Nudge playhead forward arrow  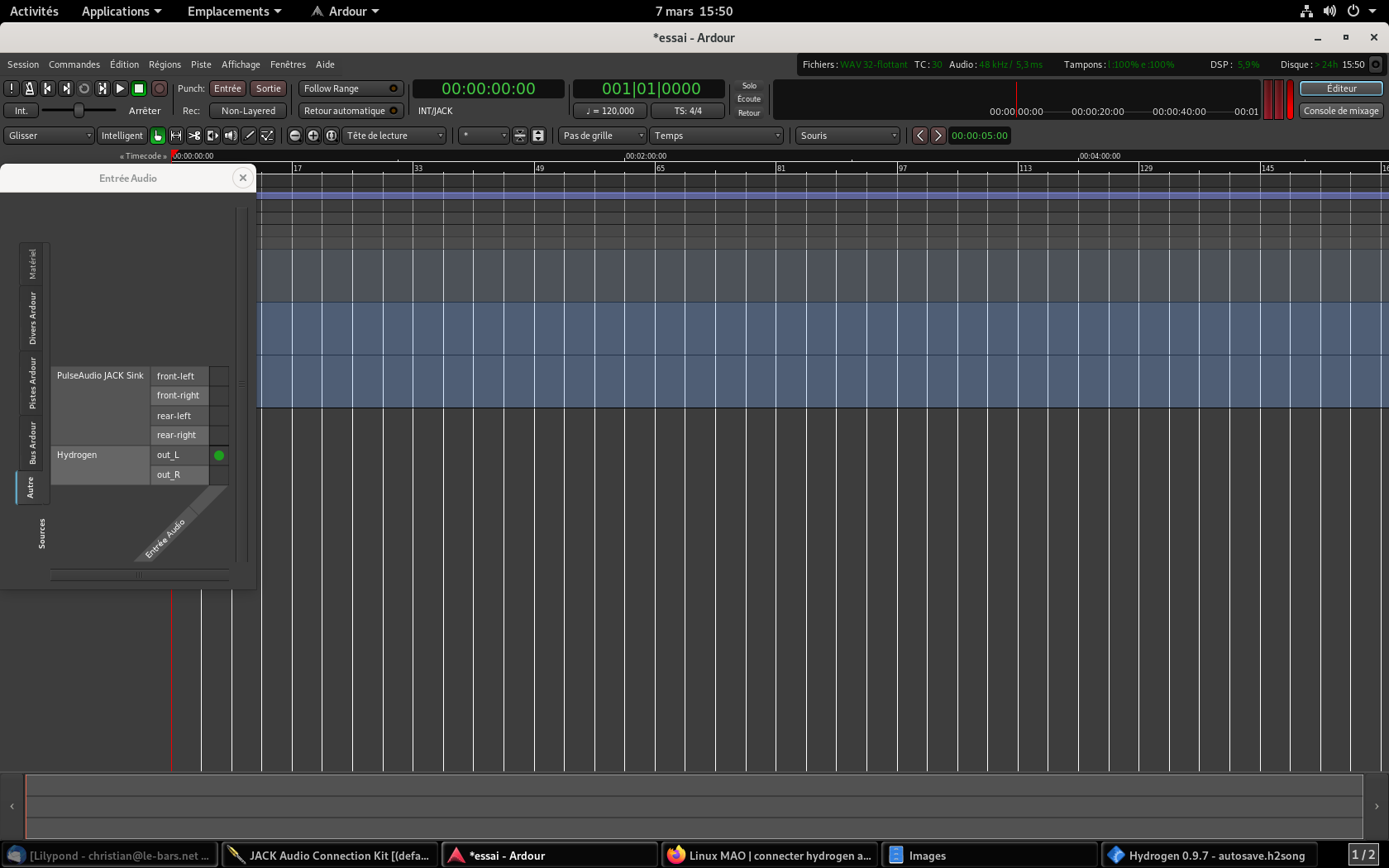tap(938, 136)
